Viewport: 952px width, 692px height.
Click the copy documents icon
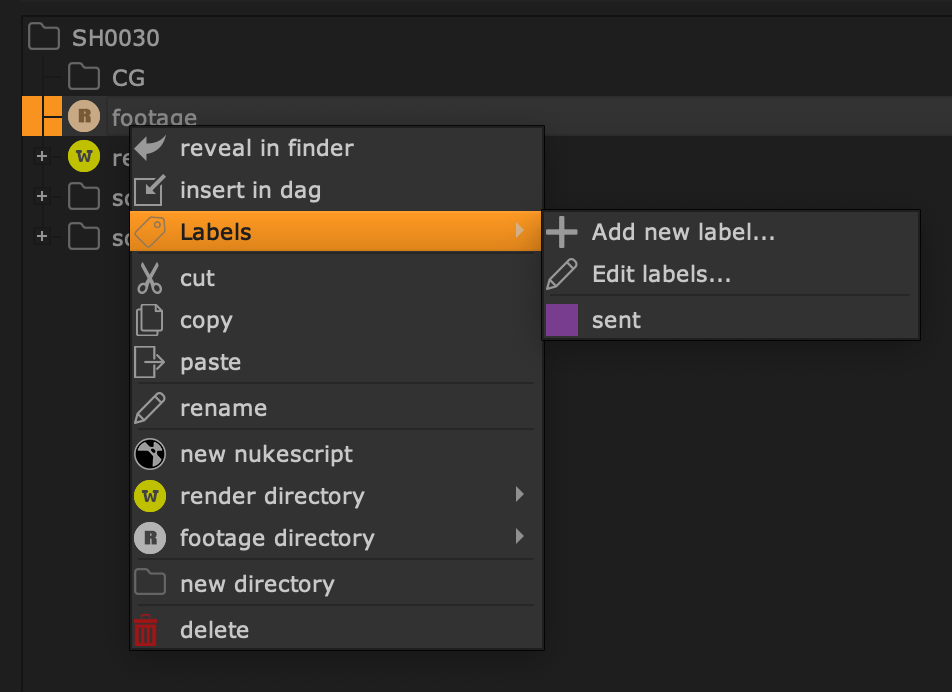tap(150, 320)
